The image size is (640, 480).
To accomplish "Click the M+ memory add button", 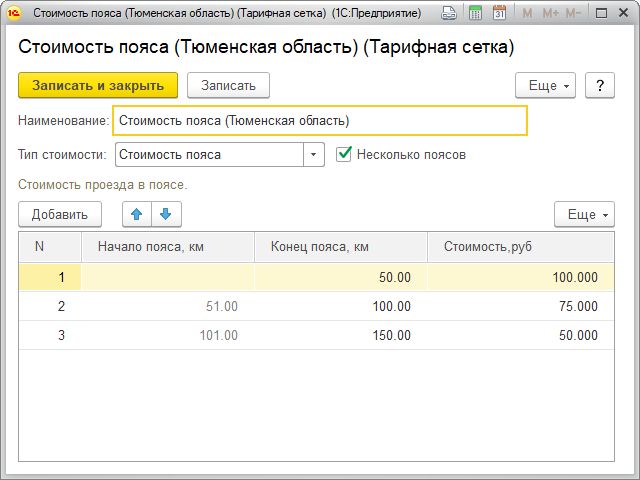I will pyautogui.click(x=549, y=14).
